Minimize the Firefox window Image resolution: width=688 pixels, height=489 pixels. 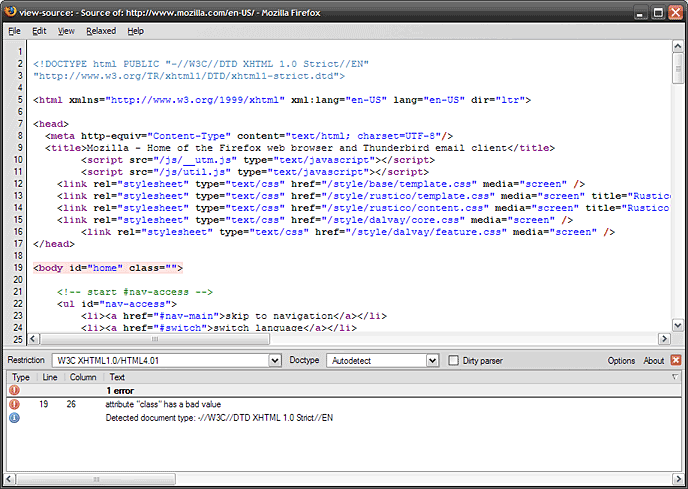pos(641,12)
